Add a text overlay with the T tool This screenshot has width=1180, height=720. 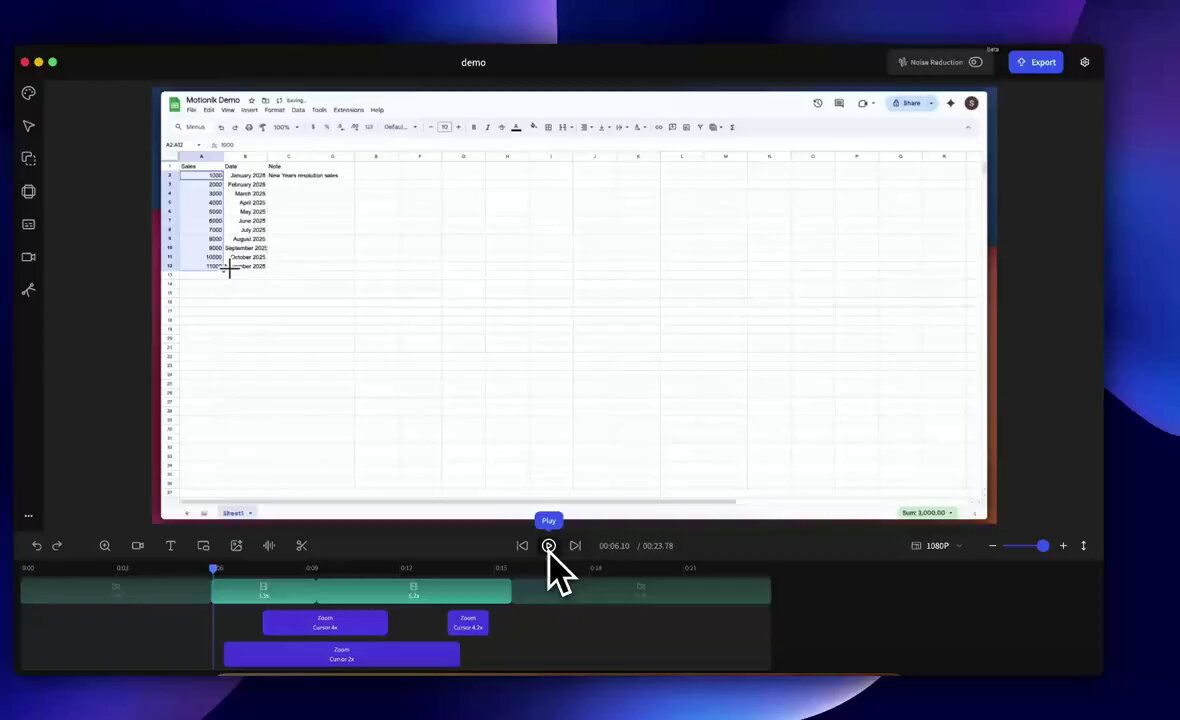pos(170,546)
